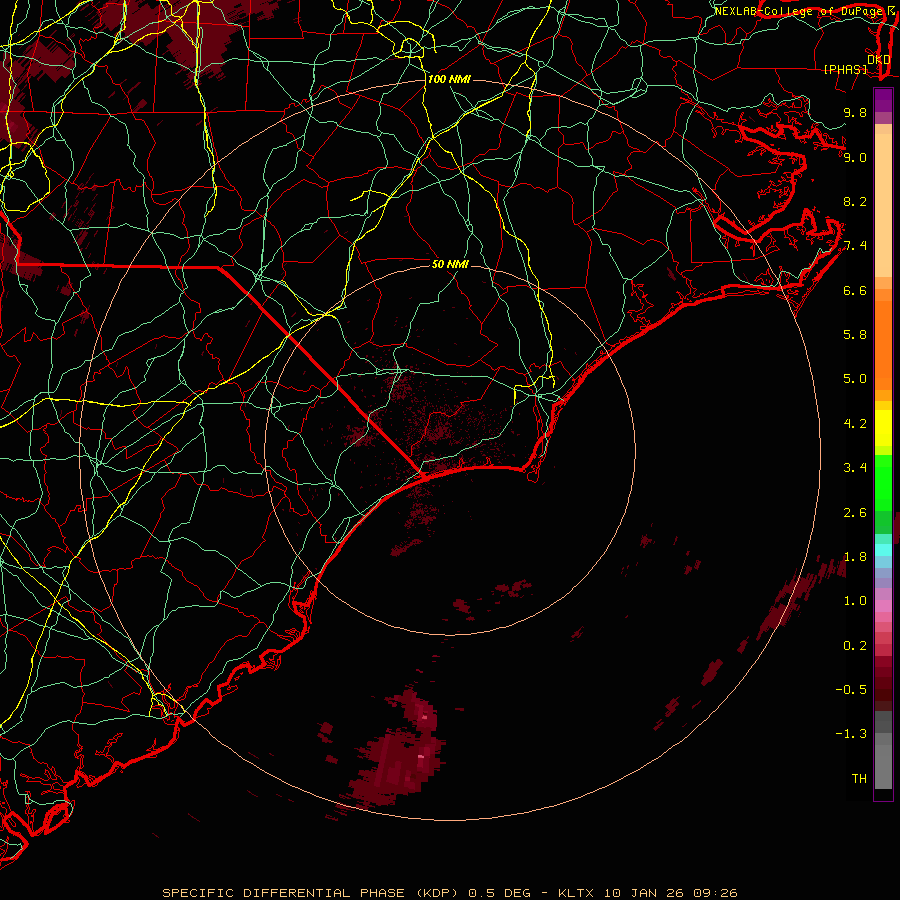Pick the bright green color bar segment

(x=883, y=482)
